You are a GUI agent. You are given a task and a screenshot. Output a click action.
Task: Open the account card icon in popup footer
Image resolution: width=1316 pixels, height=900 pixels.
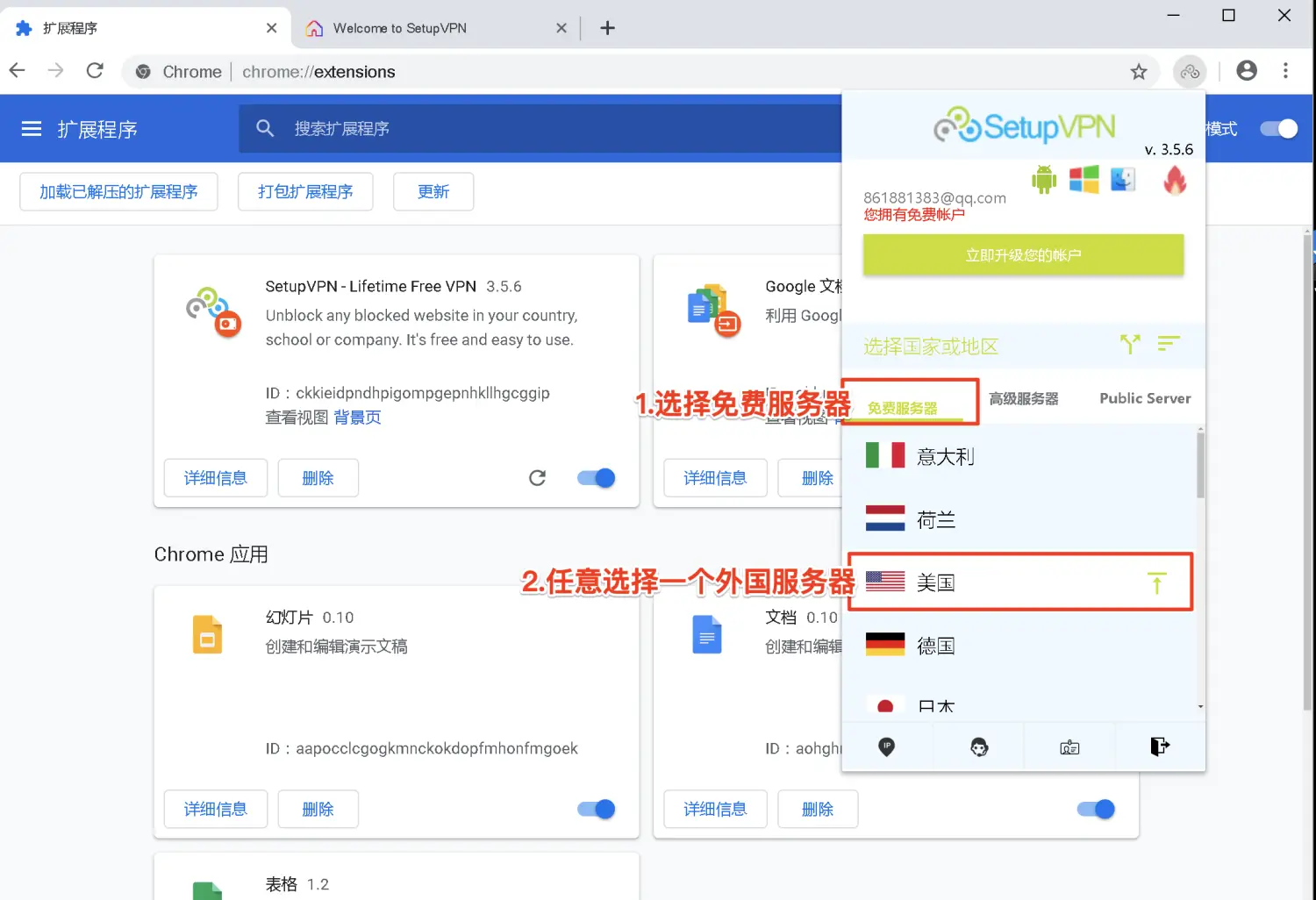(x=1069, y=747)
